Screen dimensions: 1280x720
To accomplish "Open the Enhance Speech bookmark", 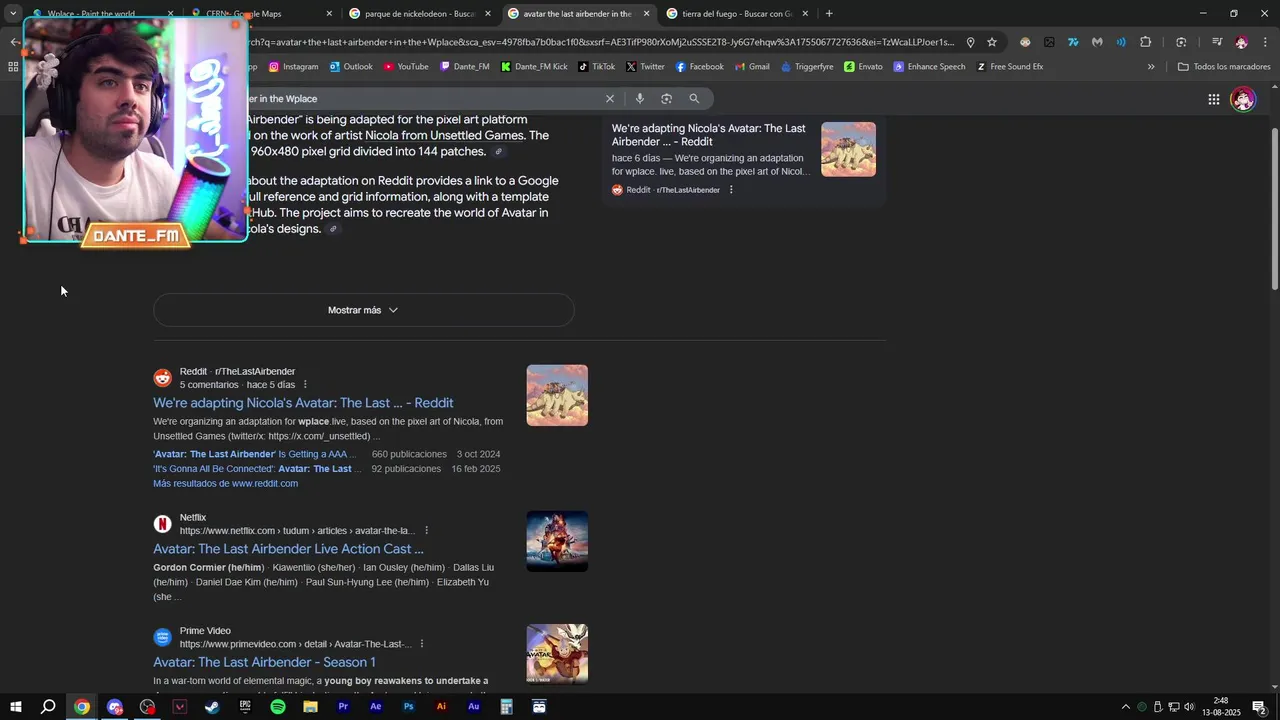I will 930,67.
